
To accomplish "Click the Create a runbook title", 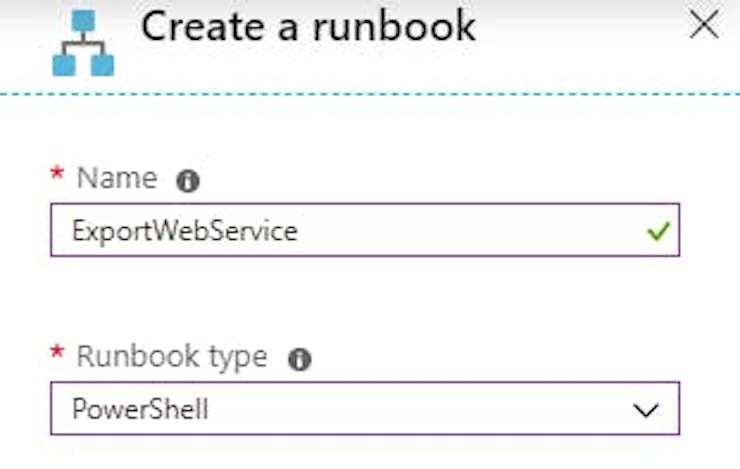I will (309, 26).
